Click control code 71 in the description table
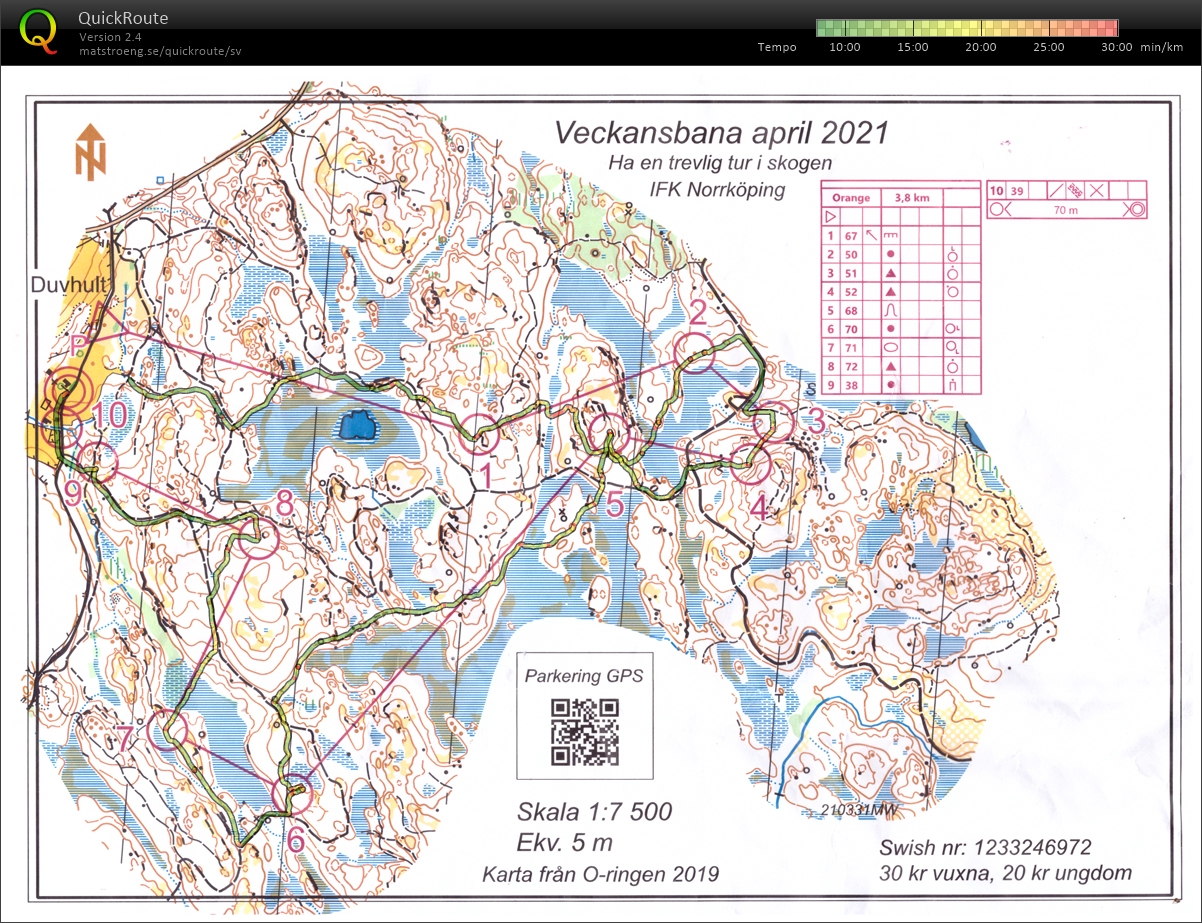Viewport: 1202px width, 923px height. tap(852, 347)
